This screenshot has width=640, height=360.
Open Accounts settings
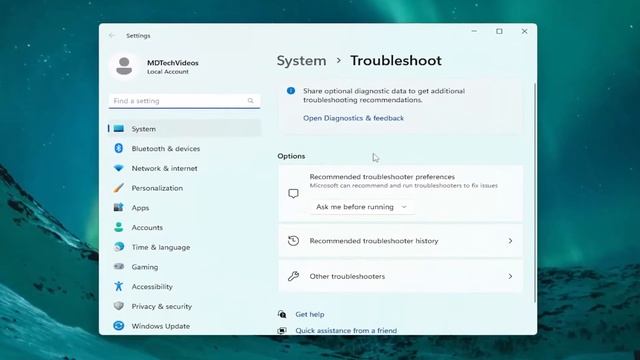tap(184, 227)
